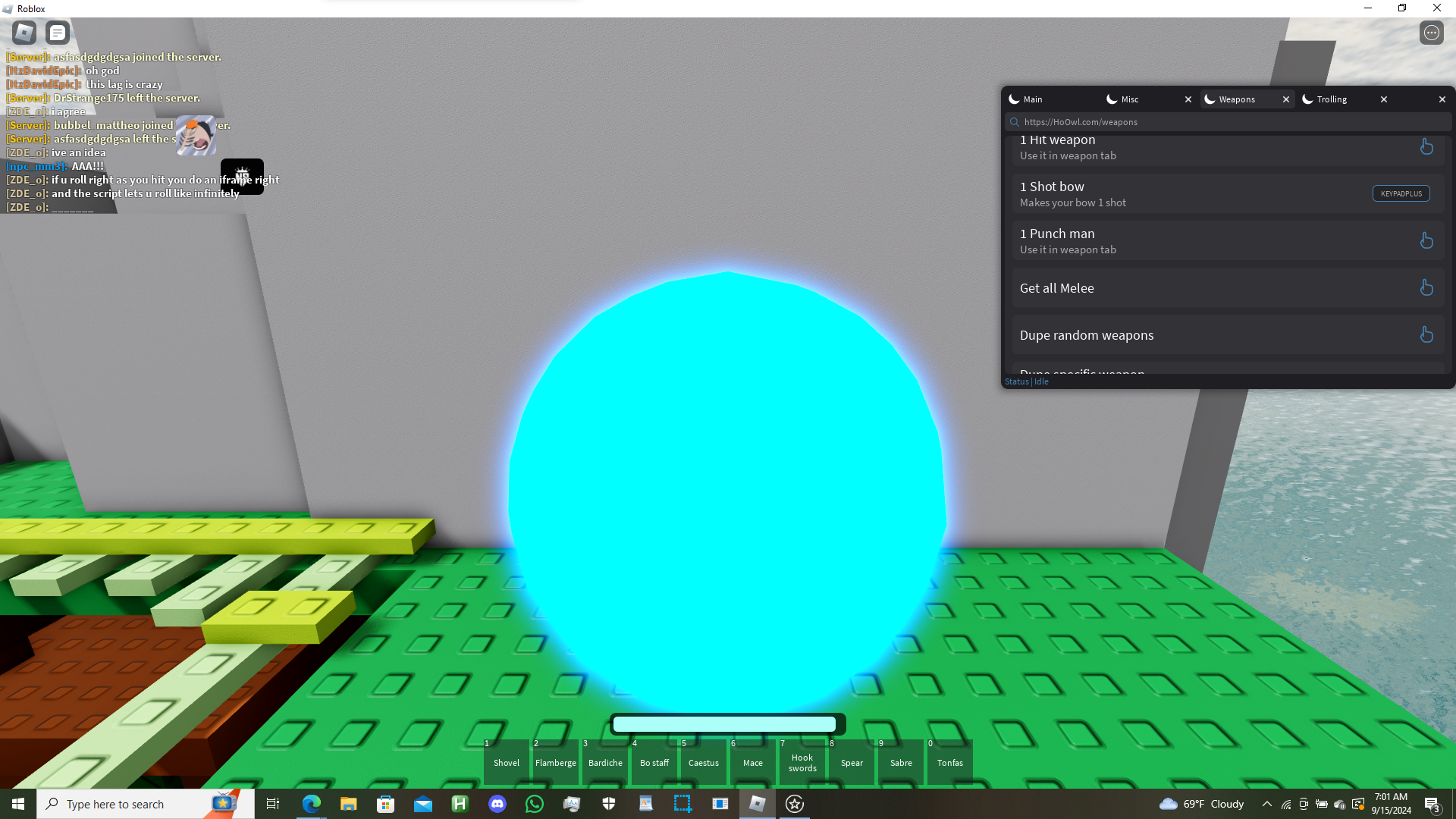1456x819 pixels.
Task: Click the search magnifier icon in panel
Action: (1015, 122)
